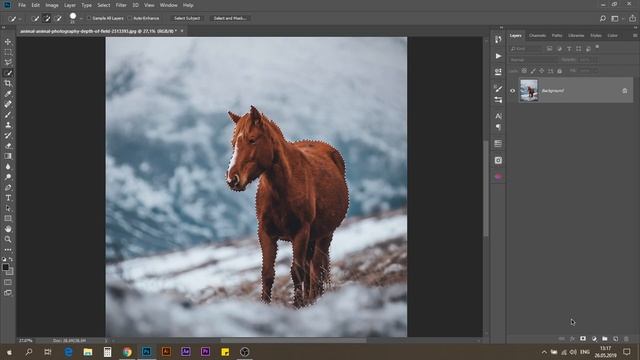Screen dimensions: 640x360
Task: Choose Subtract from Selection mode
Action: coord(58,18)
